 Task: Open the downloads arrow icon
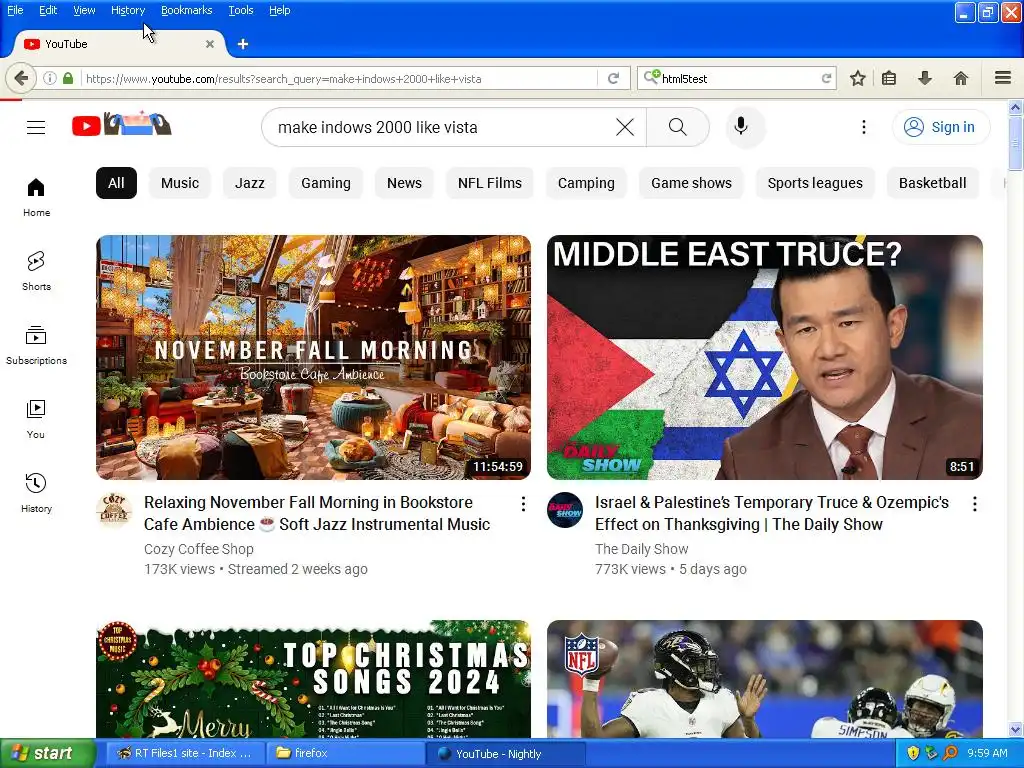[925, 78]
